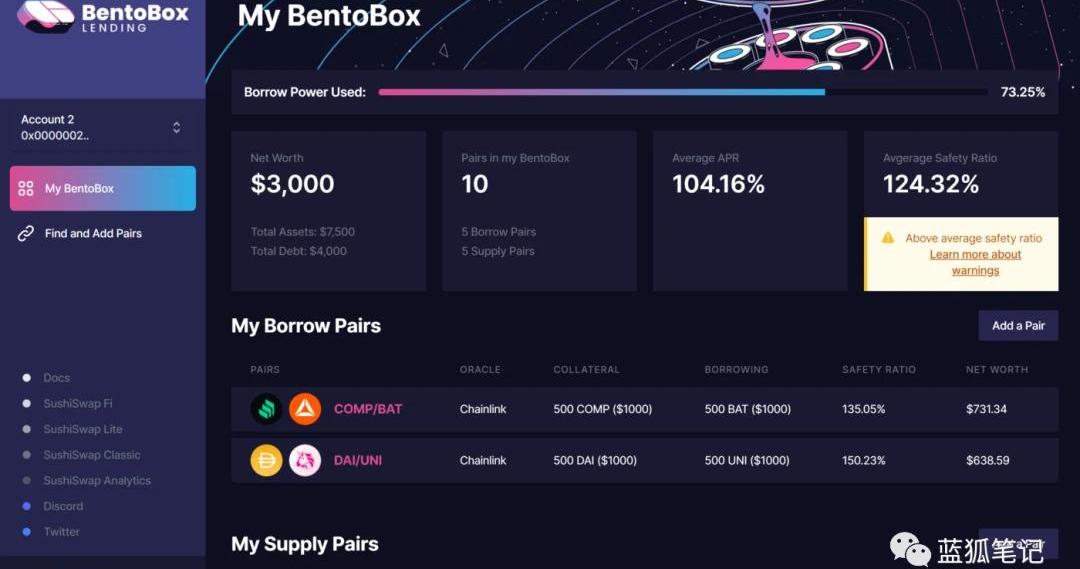Image resolution: width=1080 pixels, height=569 pixels.
Task: Click the Add a Pair button
Action: point(1018,326)
